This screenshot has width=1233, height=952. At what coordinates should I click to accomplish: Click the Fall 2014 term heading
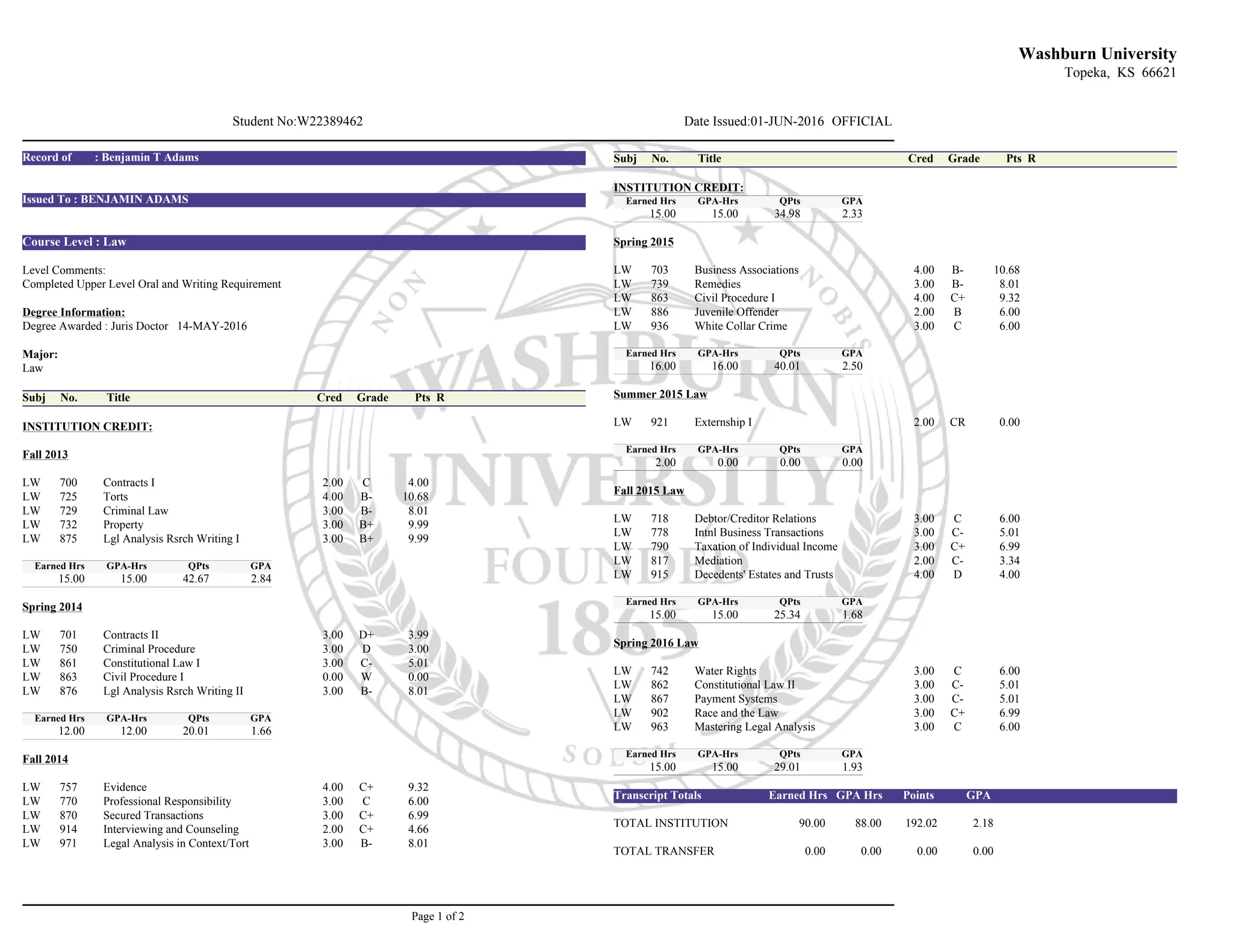[x=45, y=759]
